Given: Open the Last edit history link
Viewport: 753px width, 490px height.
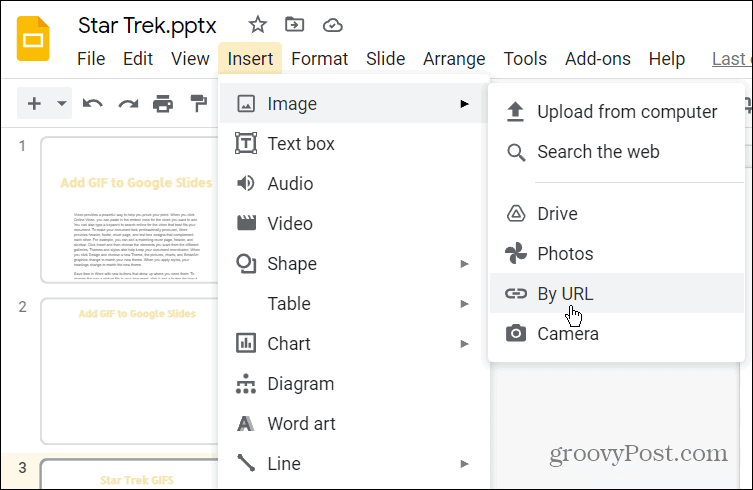Looking at the screenshot, I should pos(731,59).
